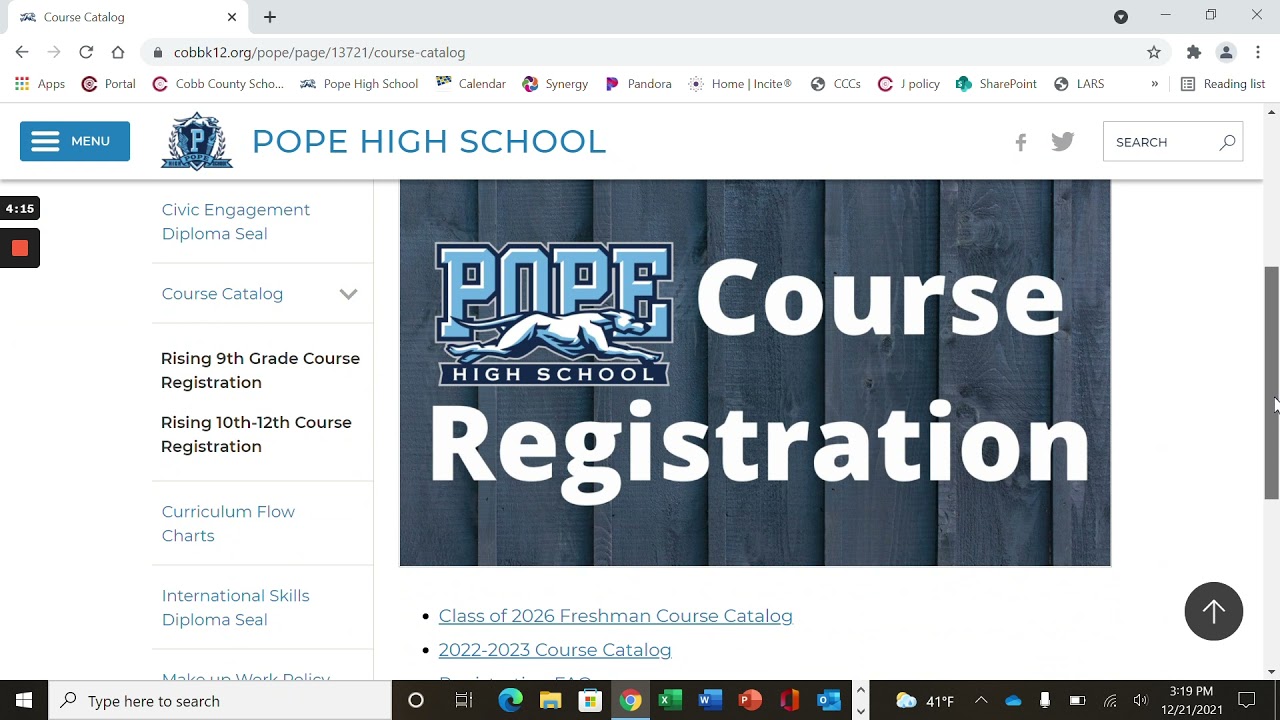Click the address bar URL
Viewport: 1280px width, 720px height.
pos(319,52)
